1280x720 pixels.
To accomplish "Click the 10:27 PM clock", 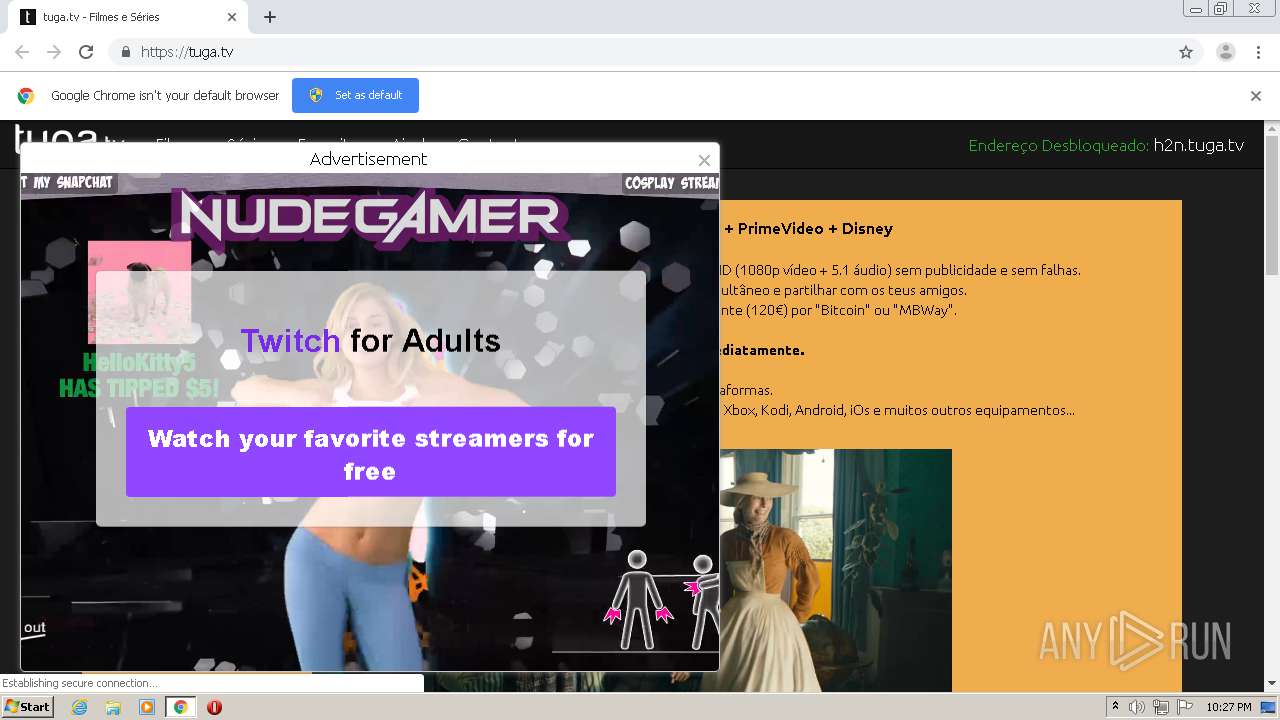I will 1229,707.
